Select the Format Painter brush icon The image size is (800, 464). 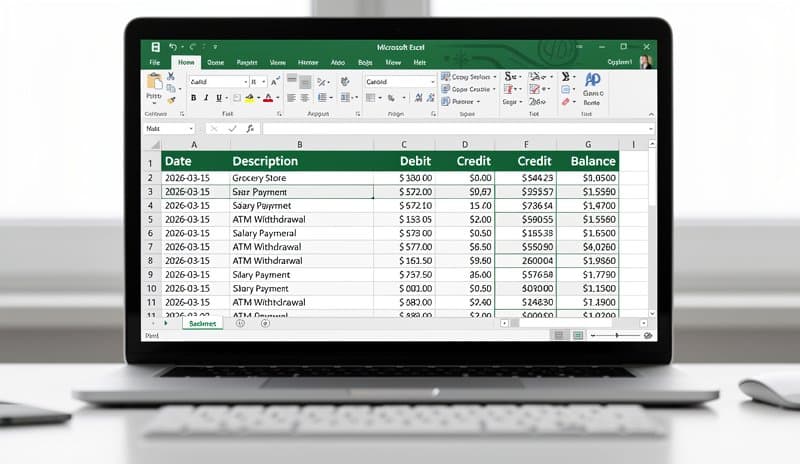click(x=171, y=100)
